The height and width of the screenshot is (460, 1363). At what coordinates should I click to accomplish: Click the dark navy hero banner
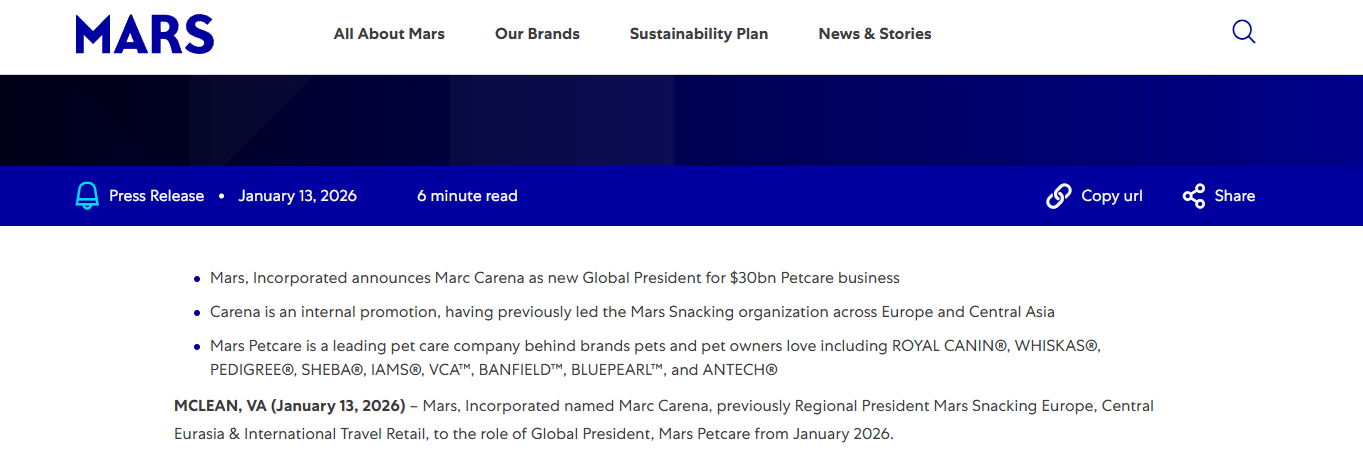[x=681, y=120]
